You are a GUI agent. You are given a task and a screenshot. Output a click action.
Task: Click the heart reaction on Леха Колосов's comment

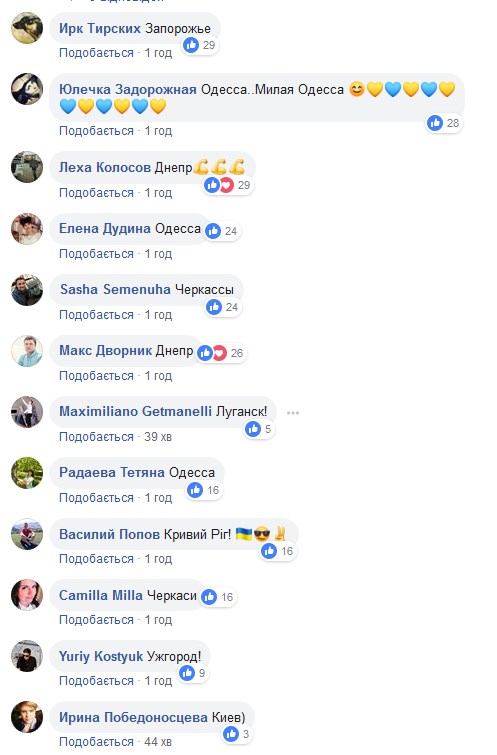tap(226, 185)
